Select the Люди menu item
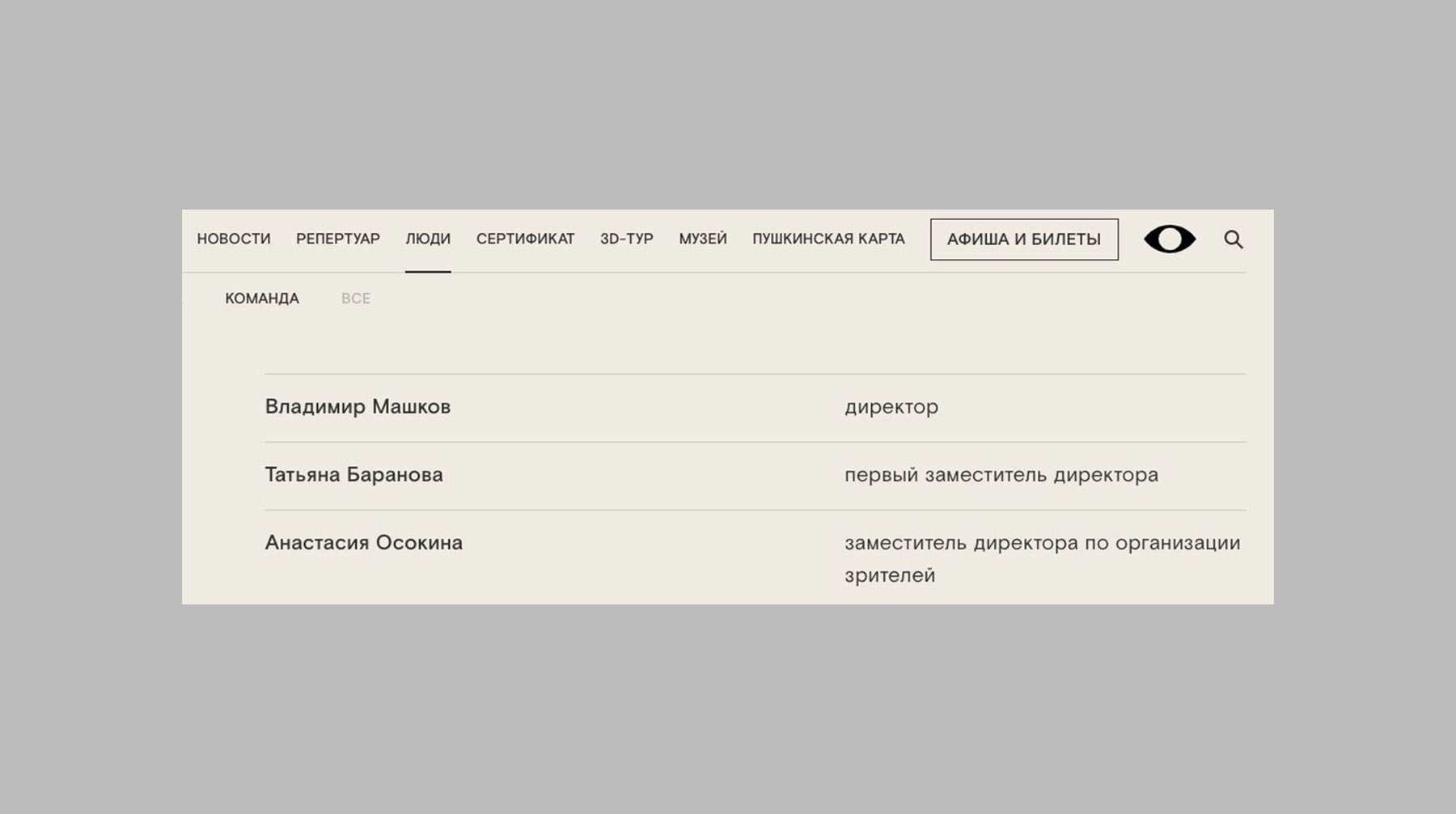 (x=428, y=240)
